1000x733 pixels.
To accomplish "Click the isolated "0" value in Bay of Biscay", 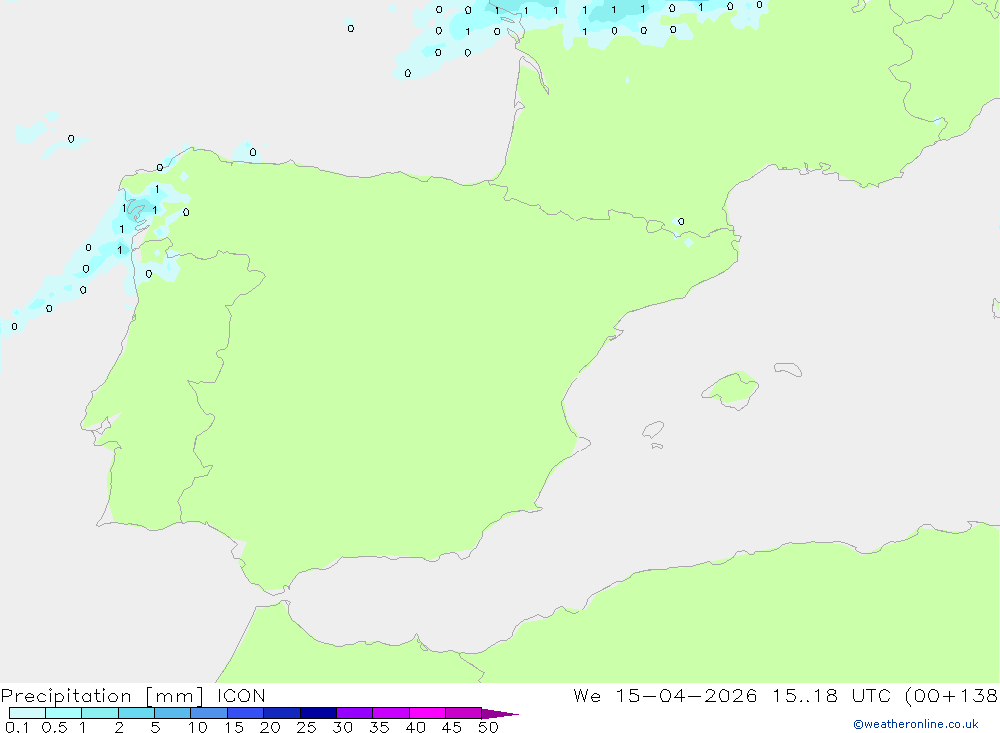I will 351,29.
